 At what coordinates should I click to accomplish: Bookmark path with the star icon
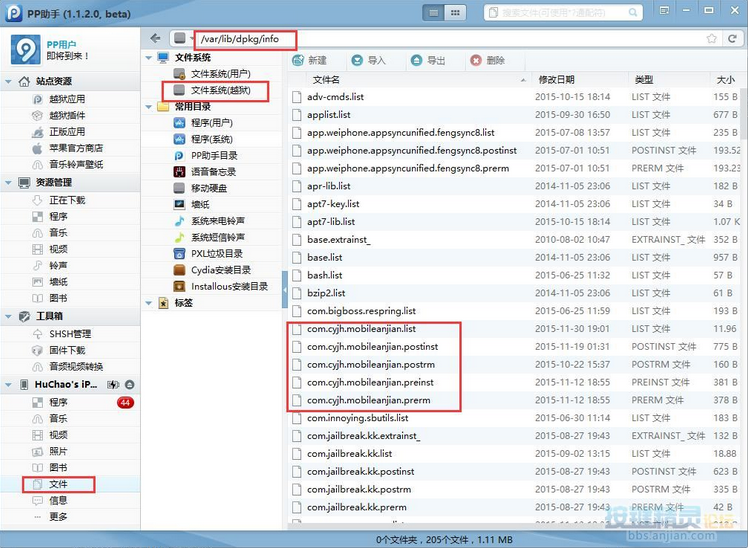click(x=712, y=38)
